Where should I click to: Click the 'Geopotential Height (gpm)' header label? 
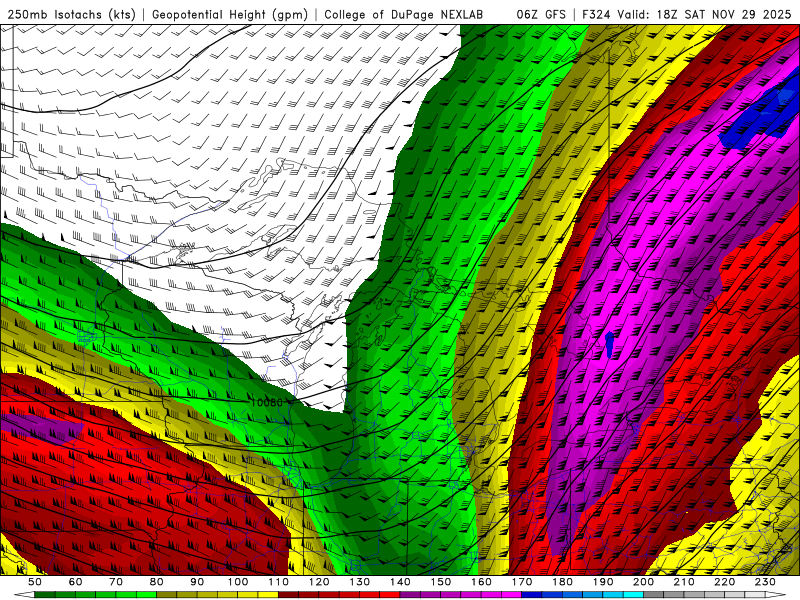230,14
